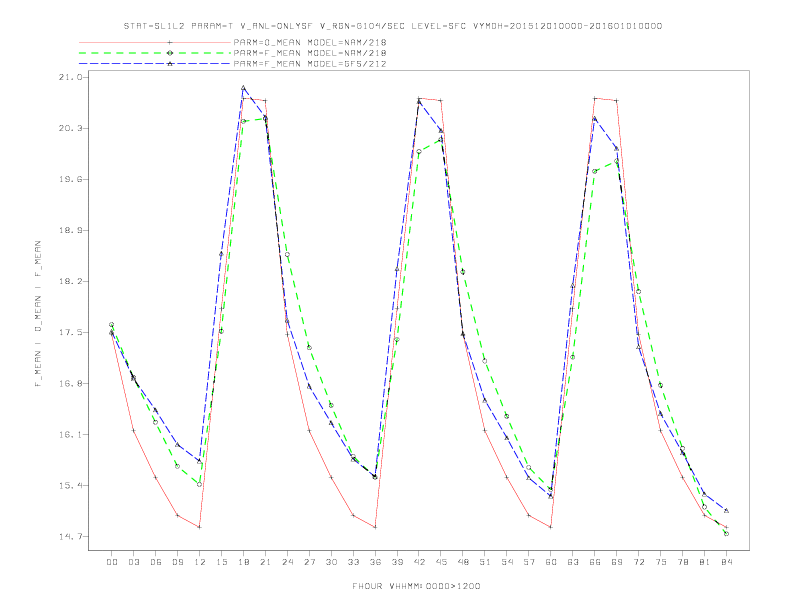Click the green dashed legend line sample

[155, 53]
